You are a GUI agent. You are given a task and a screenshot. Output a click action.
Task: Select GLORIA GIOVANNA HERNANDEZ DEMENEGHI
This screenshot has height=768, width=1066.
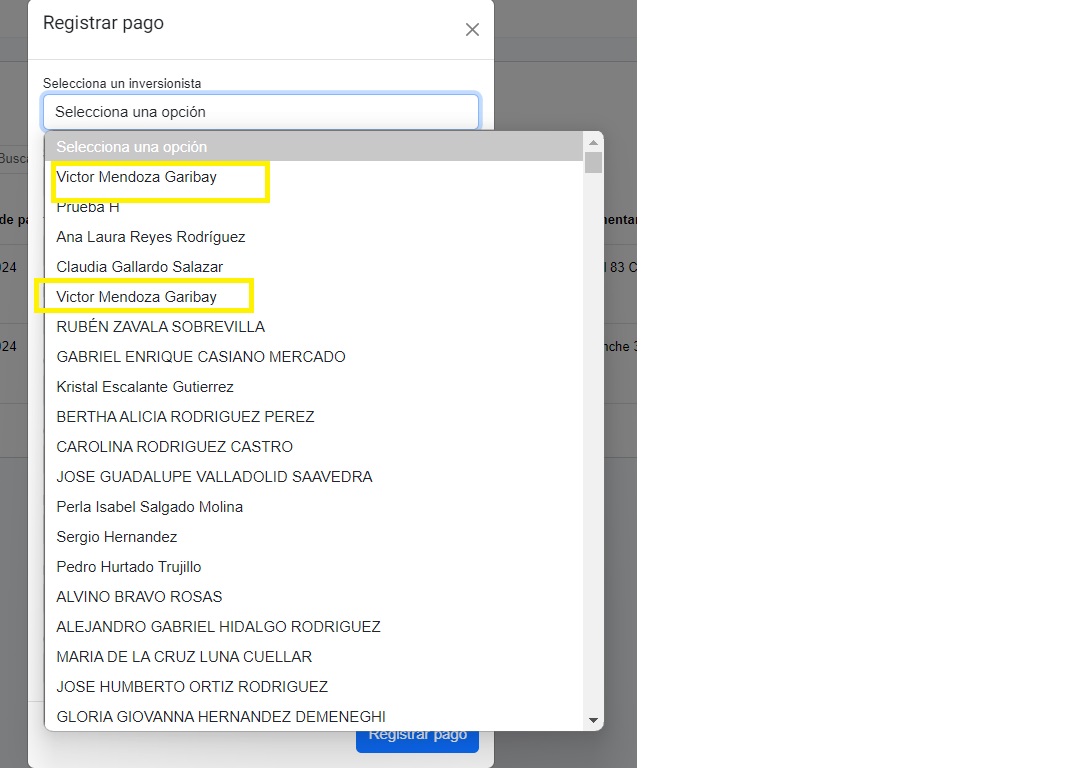221,716
